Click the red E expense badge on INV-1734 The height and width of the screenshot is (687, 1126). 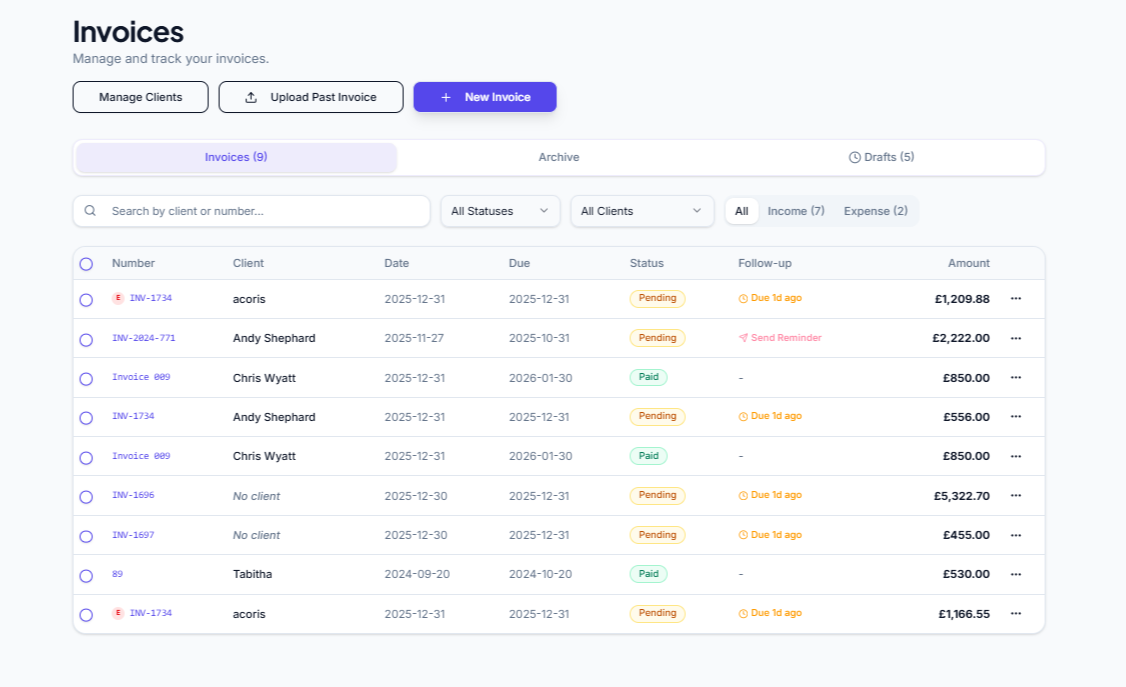(x=119, y=298)
